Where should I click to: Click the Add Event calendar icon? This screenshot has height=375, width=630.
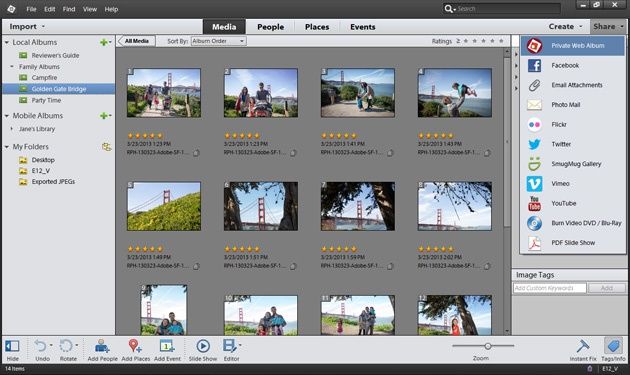click(x=167, y=346)
